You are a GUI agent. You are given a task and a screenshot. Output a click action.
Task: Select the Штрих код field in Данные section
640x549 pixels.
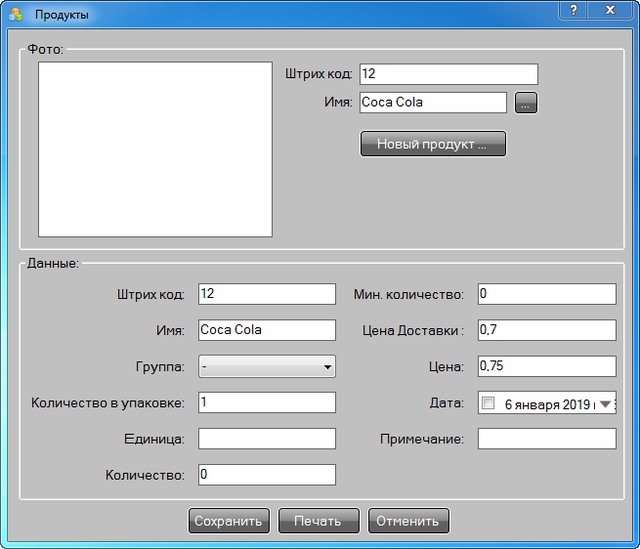[x=267, y=294]
